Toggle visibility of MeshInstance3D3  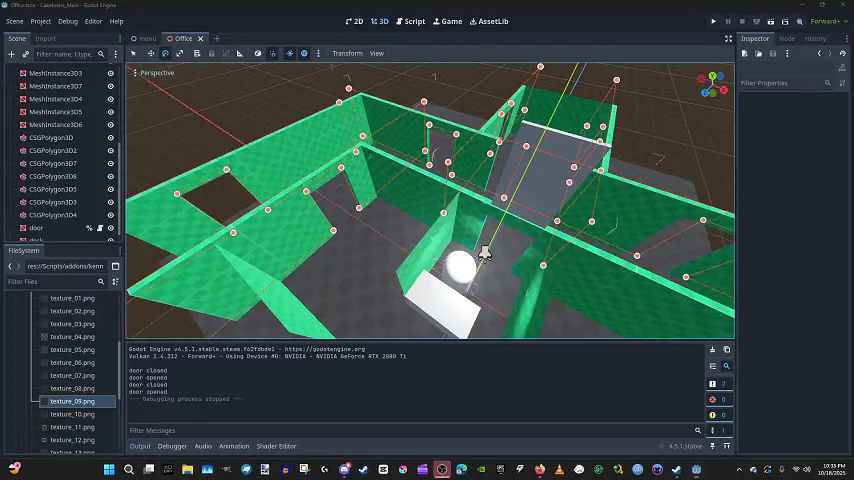pos(111,73)
